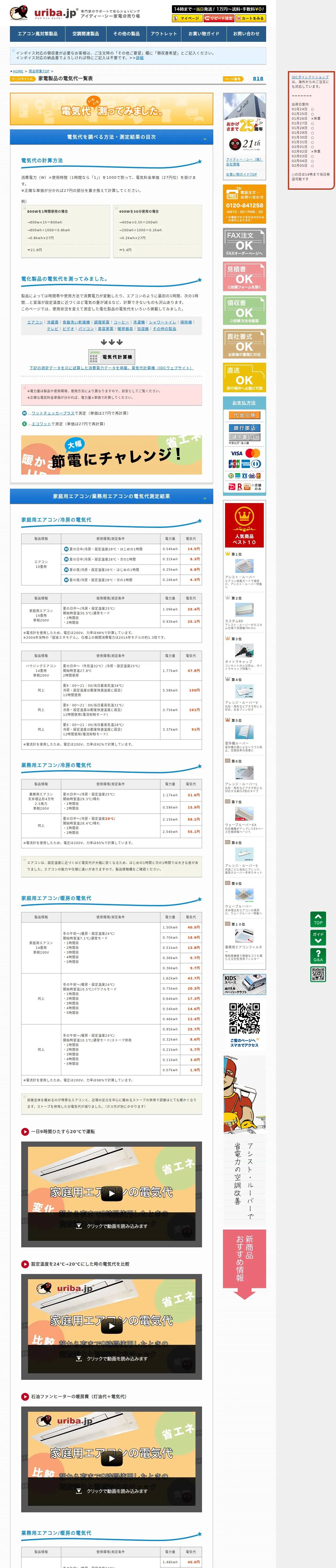This screenshot has height=1568, width=336.
Task: Play 一日9時間ひたすら20℃で運転 video
Action: [111, 1194]
